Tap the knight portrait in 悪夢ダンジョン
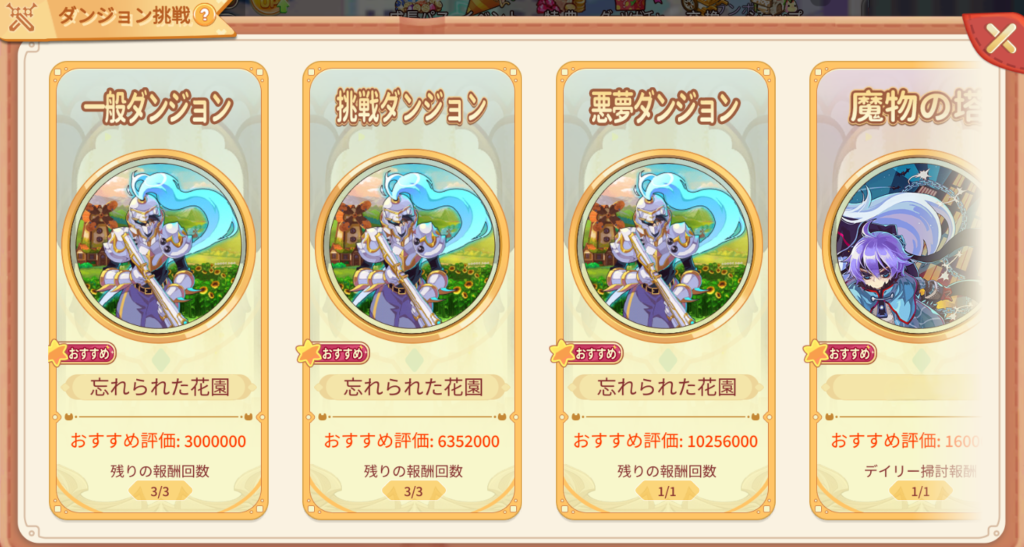This screenshot has width=1024, height=547. tap(665, 245)
